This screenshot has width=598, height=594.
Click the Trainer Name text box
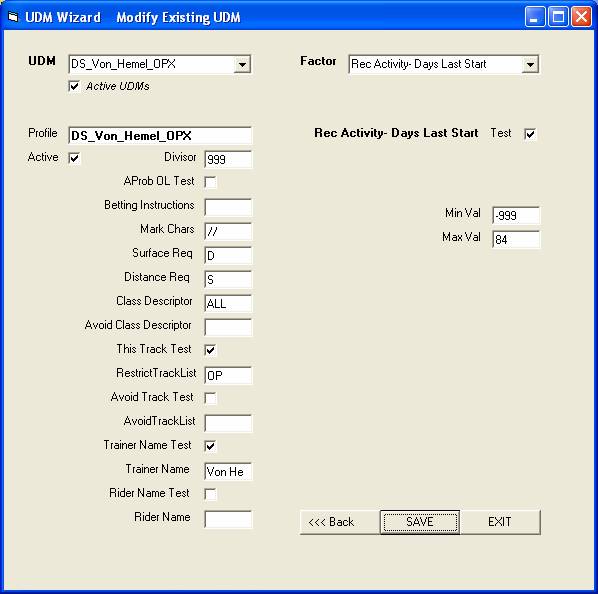(228, 472)
